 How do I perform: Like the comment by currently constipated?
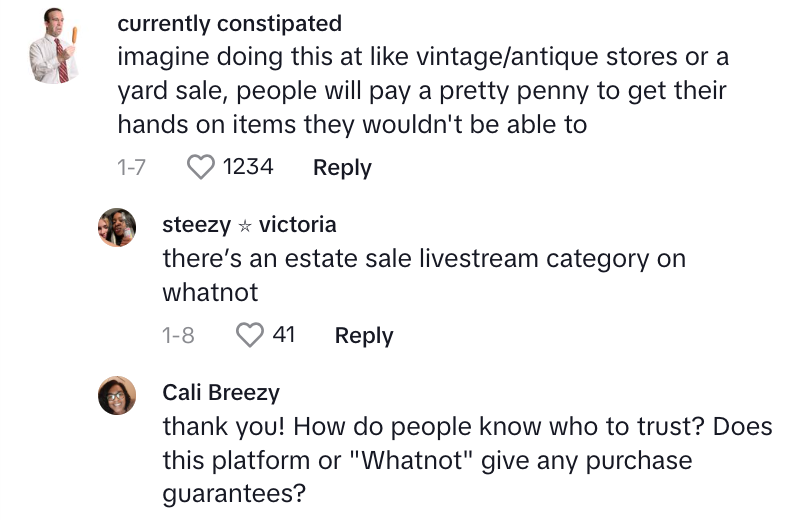click(x=201, y=167)
